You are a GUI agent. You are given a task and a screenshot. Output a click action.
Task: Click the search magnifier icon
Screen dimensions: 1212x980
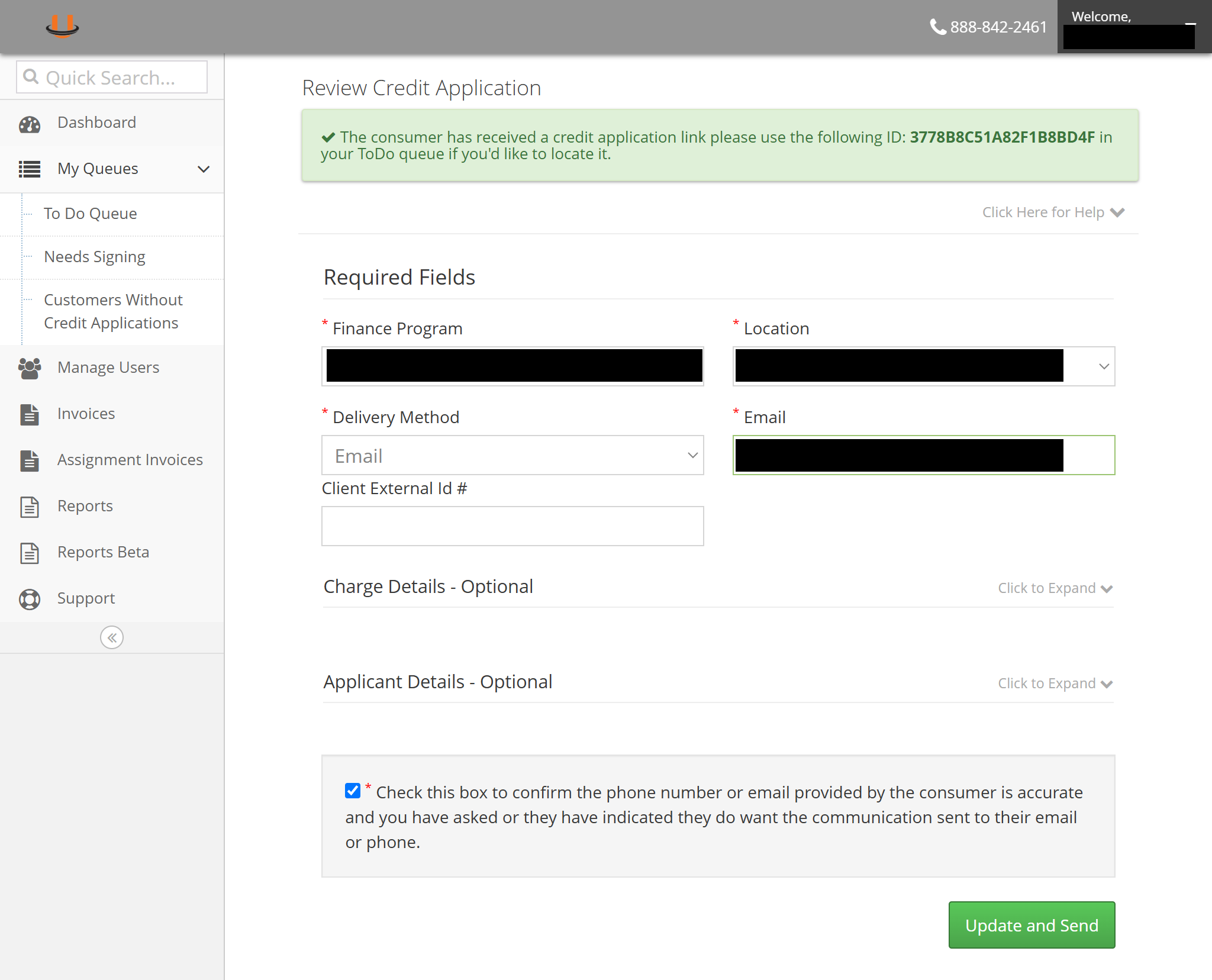click(31, 76)
